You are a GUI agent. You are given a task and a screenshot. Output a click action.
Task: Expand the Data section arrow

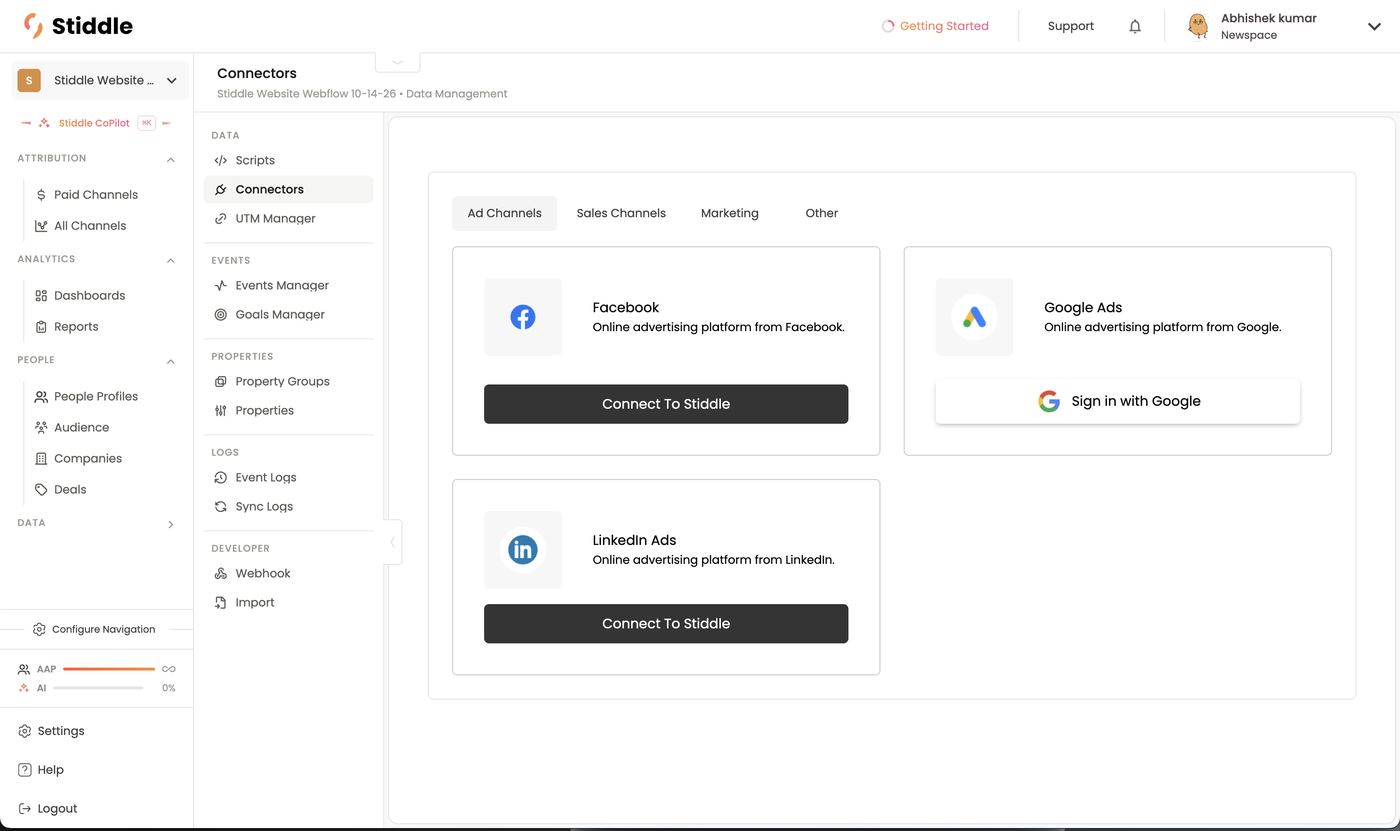click(x=170, y=524)
